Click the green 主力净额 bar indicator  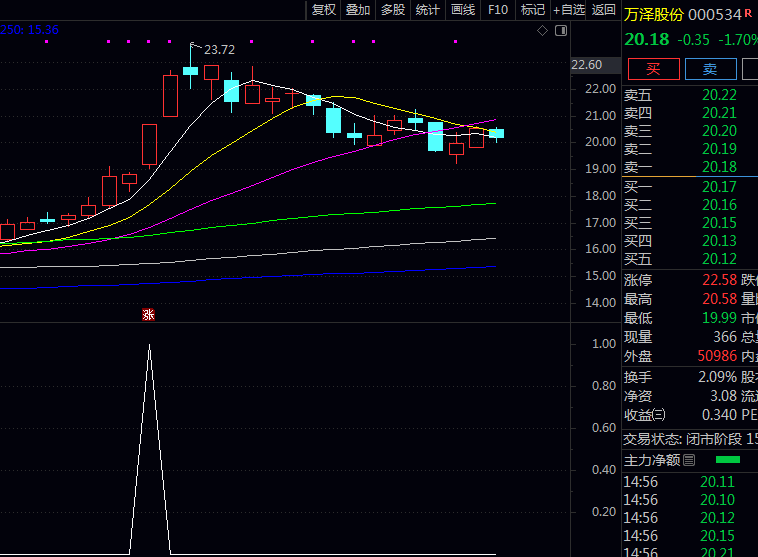728,460
